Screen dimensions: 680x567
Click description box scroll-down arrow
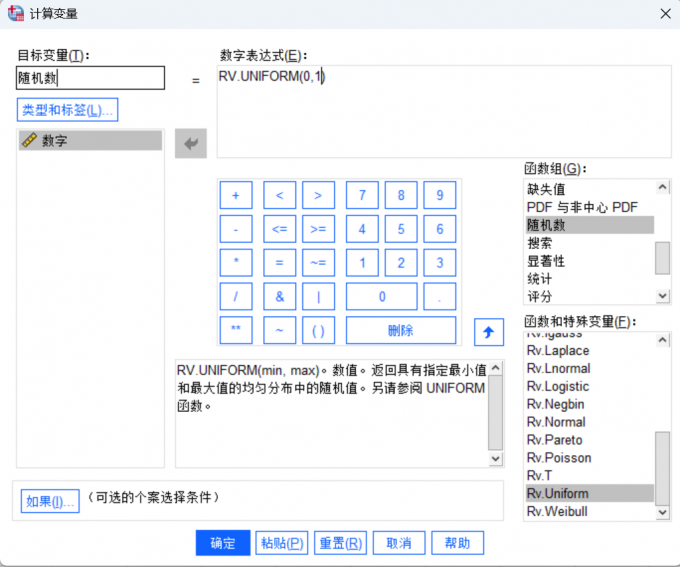point(495,458)
